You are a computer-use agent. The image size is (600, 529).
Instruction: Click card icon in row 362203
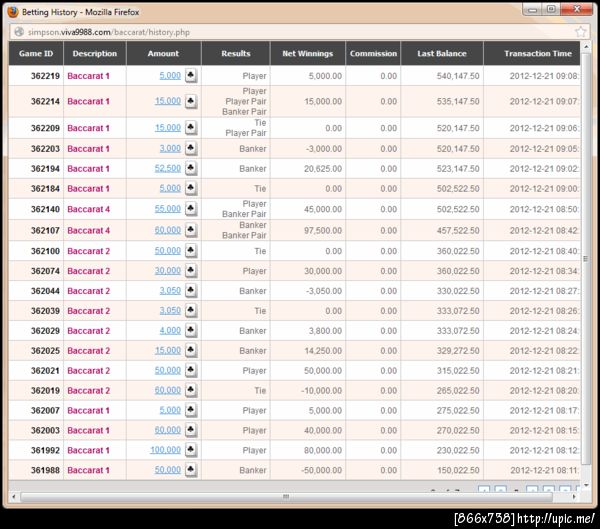(x=191, y=148)
